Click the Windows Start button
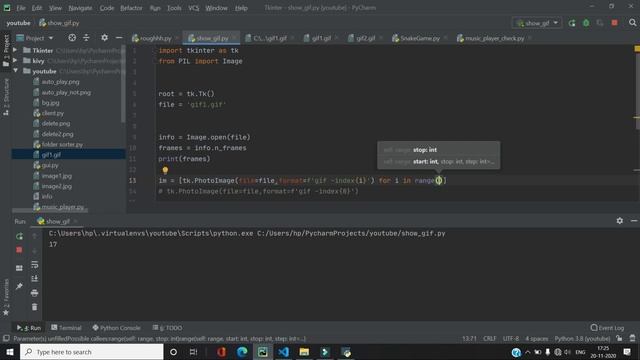This screenshot has height=360, width=640. pos(10,352)
